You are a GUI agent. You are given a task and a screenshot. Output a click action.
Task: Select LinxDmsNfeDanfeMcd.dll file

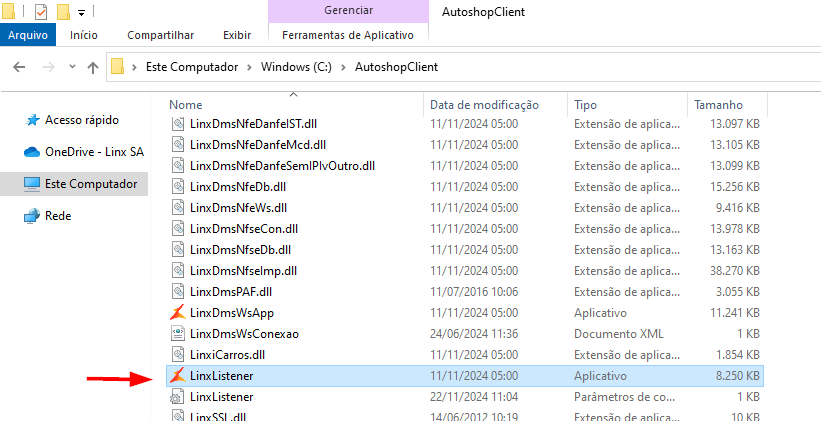(x=258, y=145)
